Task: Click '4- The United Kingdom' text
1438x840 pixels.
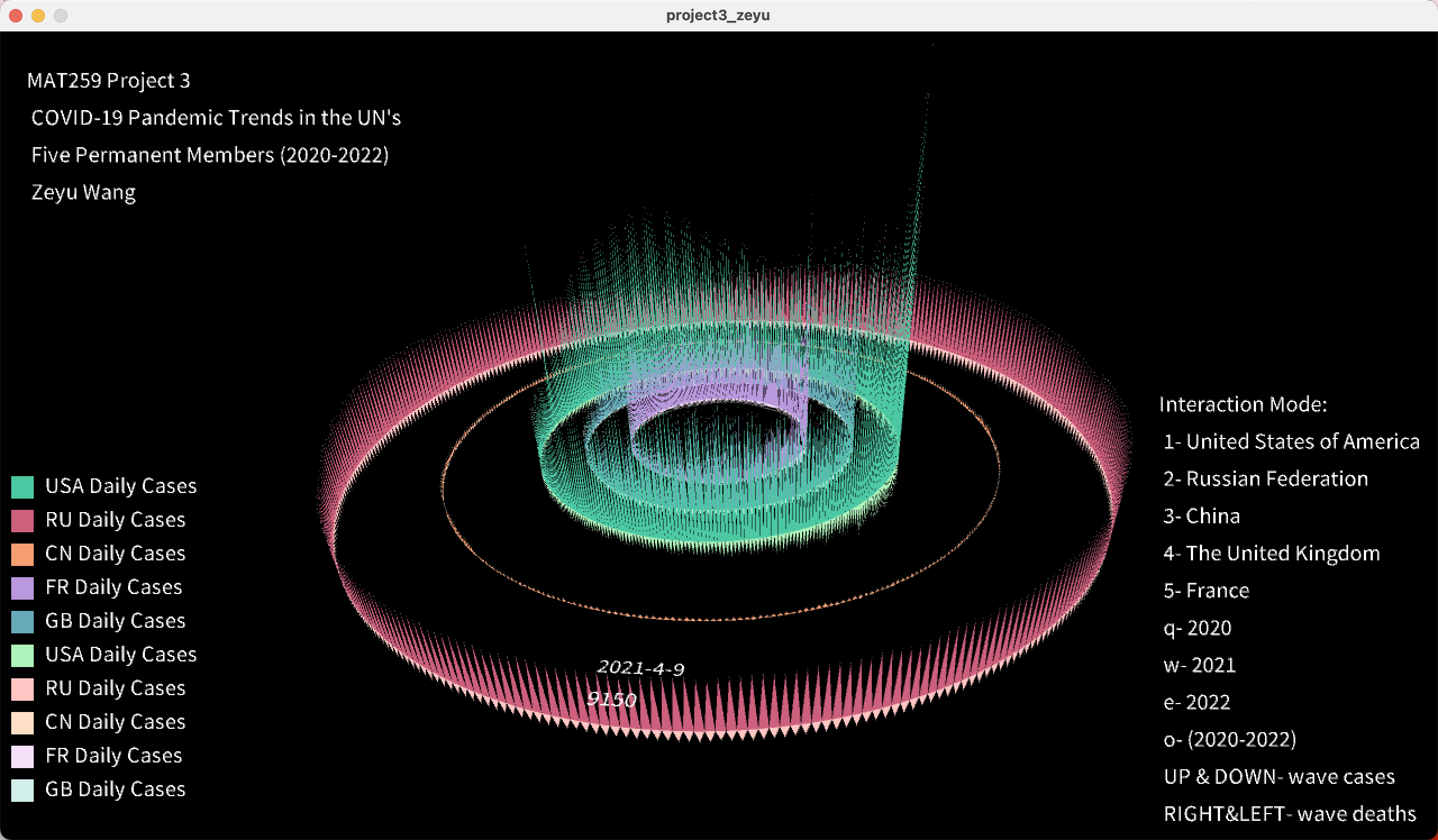Action: click(1271, 554)
